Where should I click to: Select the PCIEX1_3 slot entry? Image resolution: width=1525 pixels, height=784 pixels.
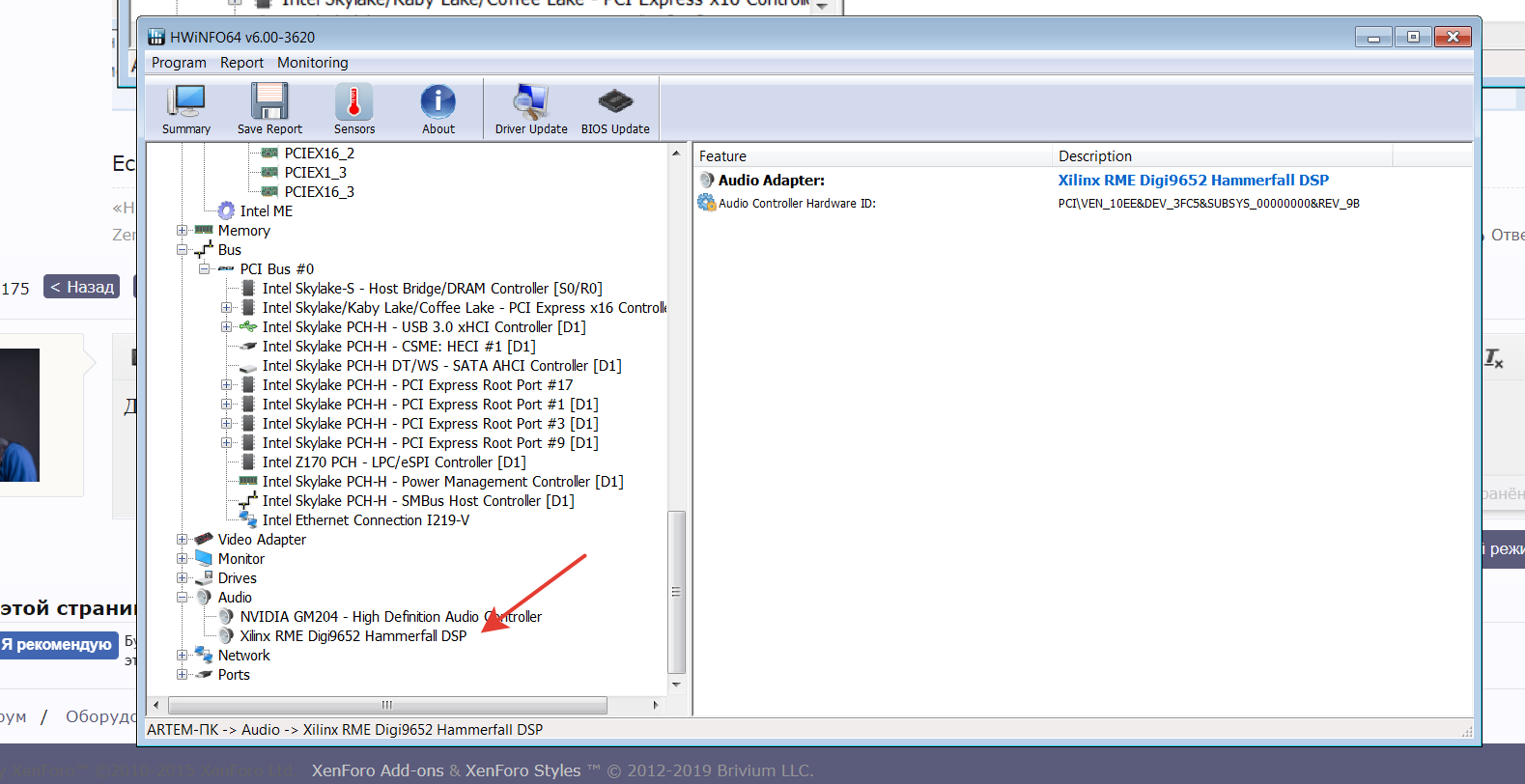click(x=316, y=172)
